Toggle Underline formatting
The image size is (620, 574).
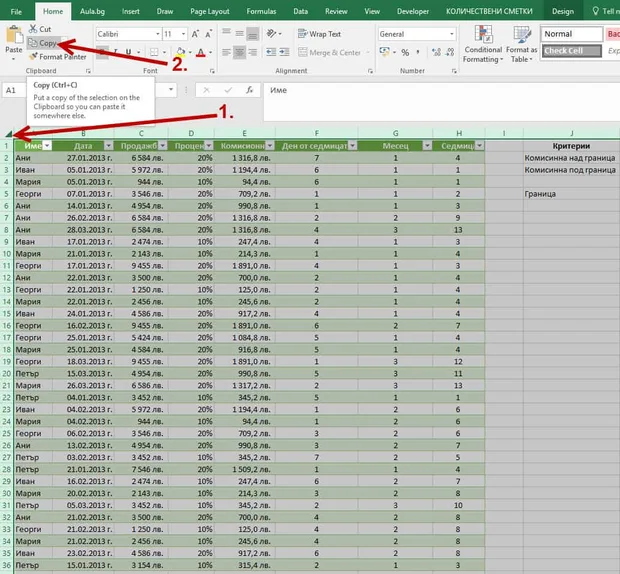[x=128, y=52]
